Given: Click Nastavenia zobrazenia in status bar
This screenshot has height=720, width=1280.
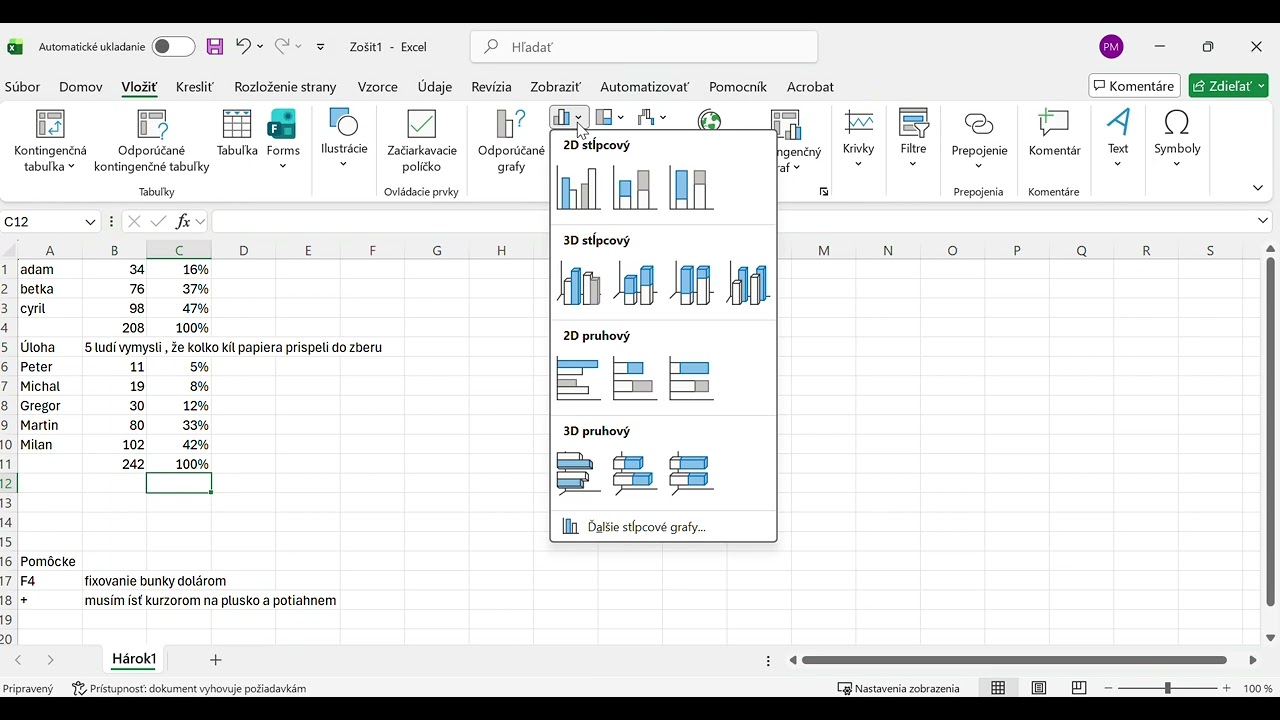Looking at the screenshot, I should pos(898,688).
